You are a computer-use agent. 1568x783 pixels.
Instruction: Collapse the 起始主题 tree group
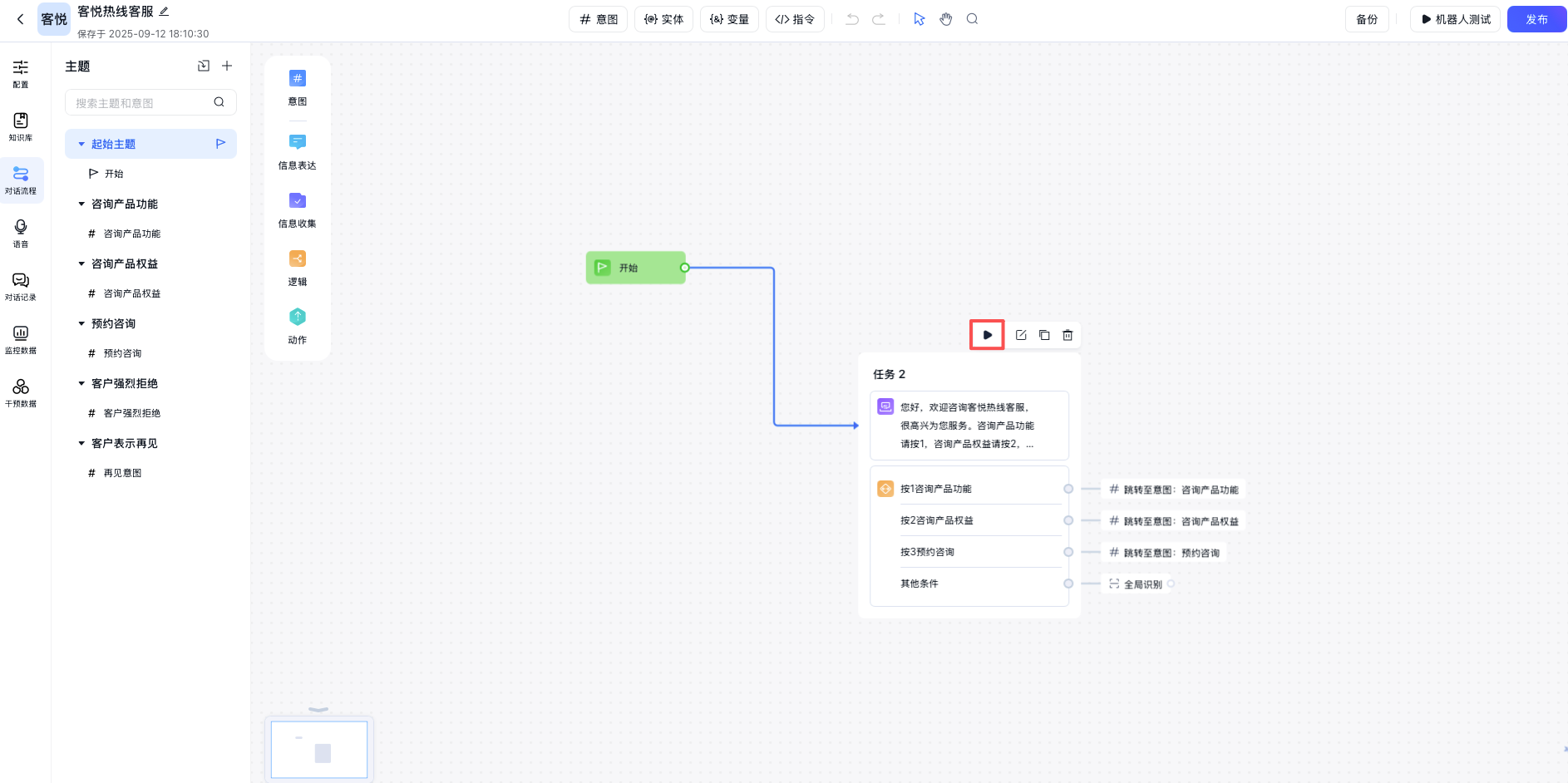click(81, 144)
